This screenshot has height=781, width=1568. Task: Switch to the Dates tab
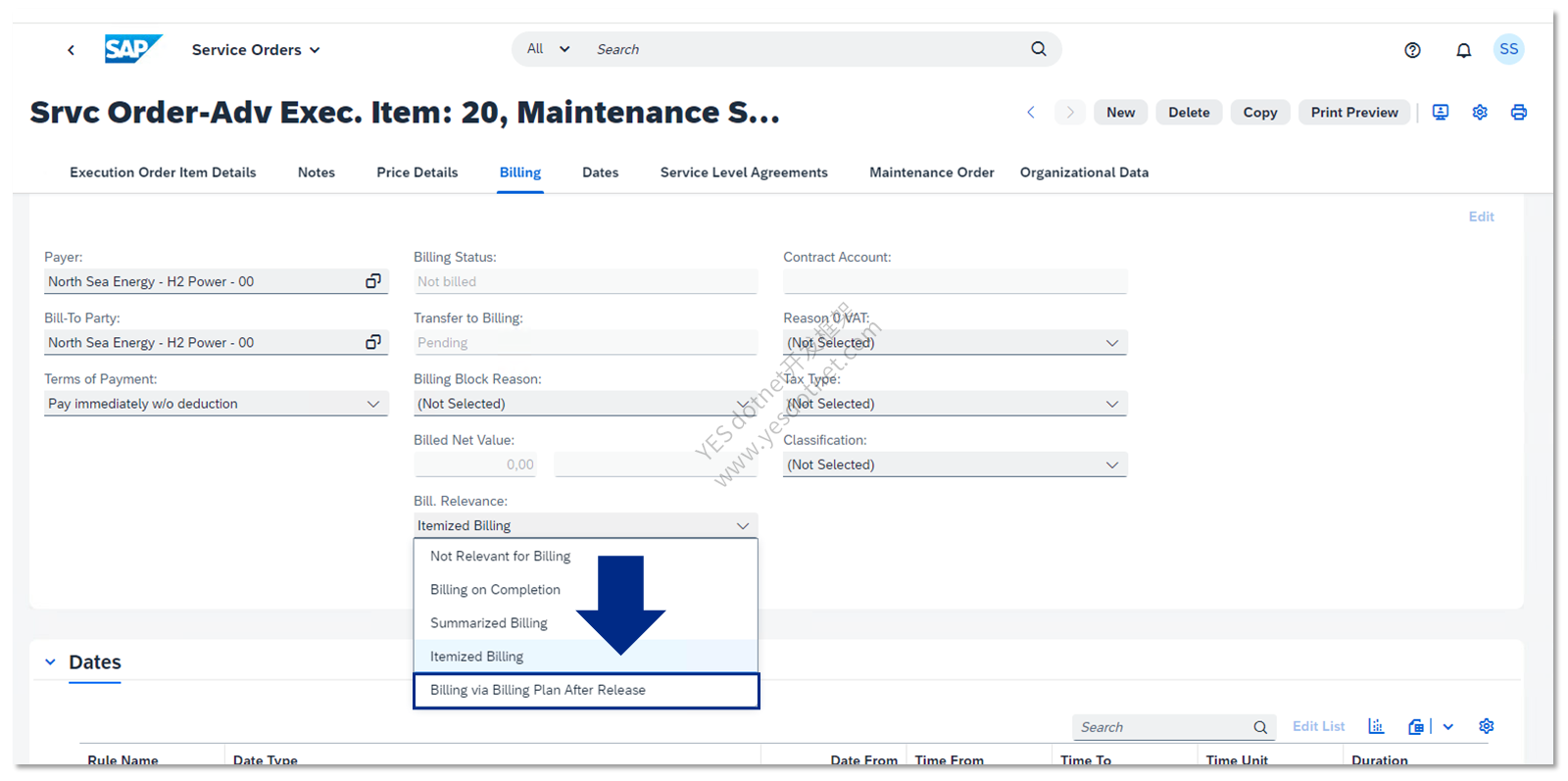coord(601,172)
